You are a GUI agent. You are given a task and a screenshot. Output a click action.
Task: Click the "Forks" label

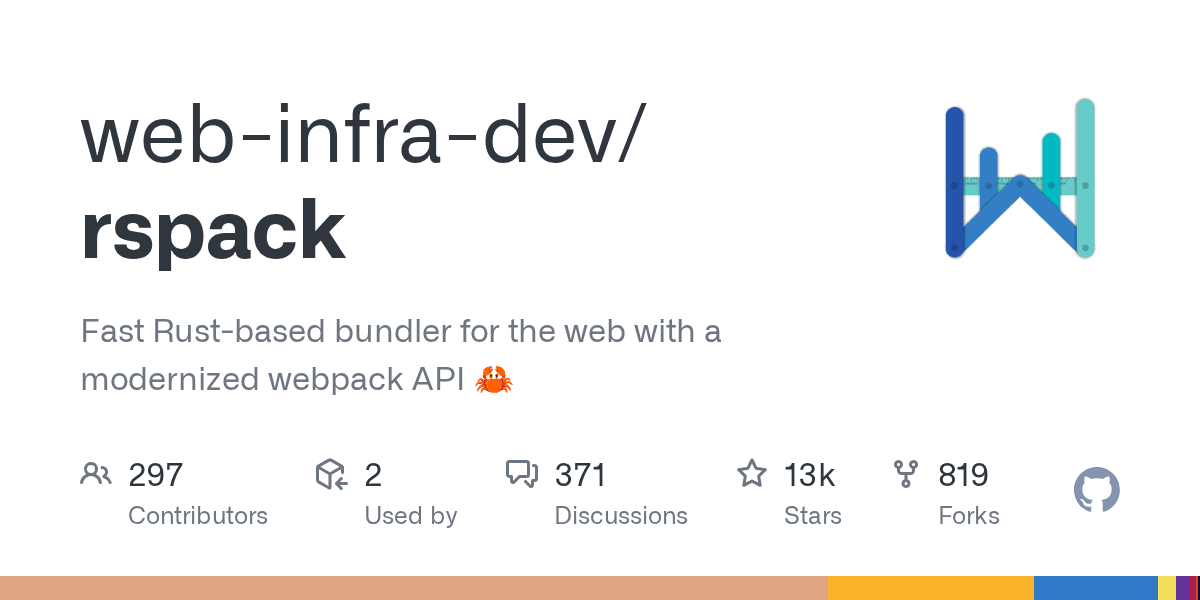pos(969,516)
